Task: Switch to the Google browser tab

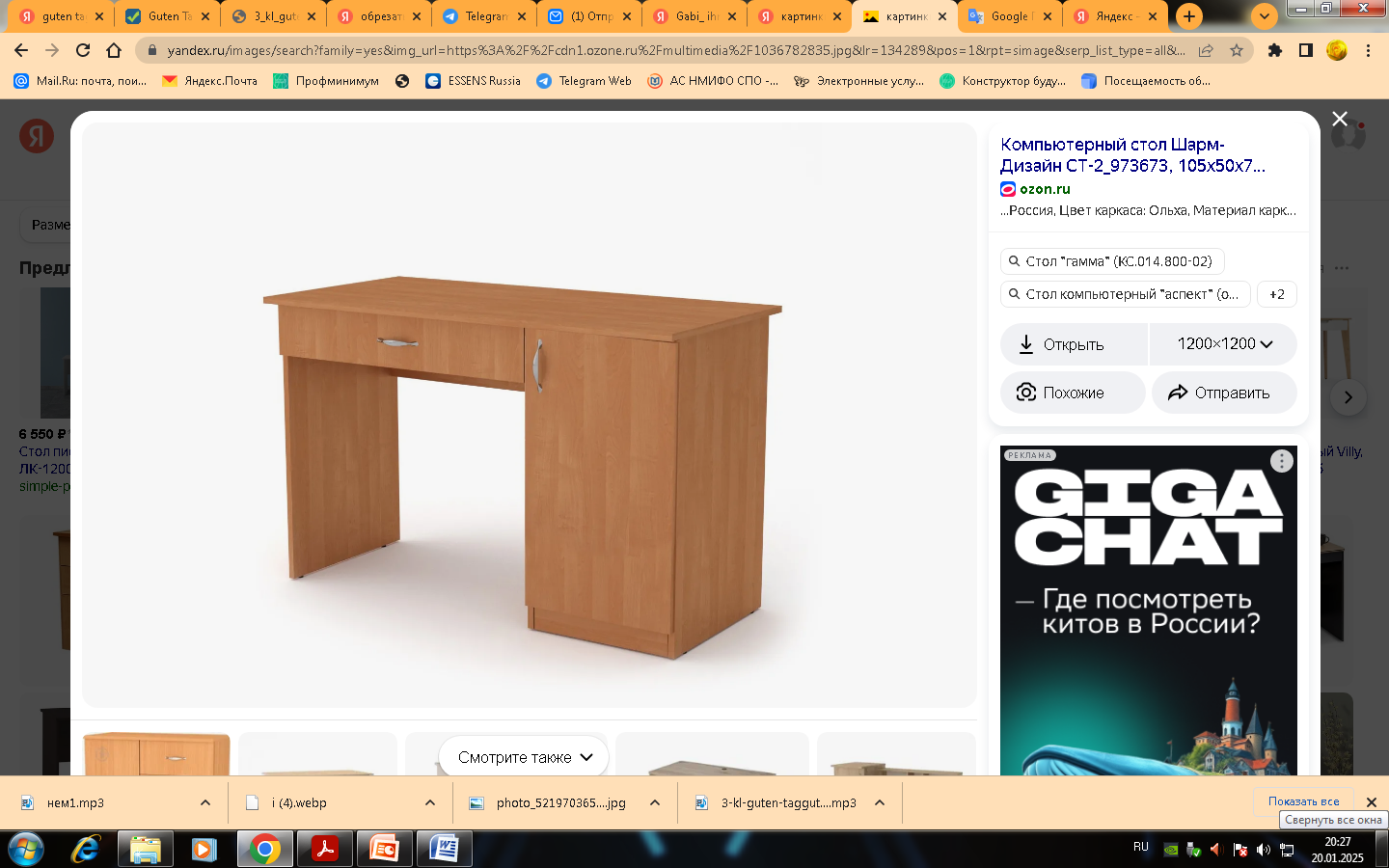Action: pos(1010,16)
